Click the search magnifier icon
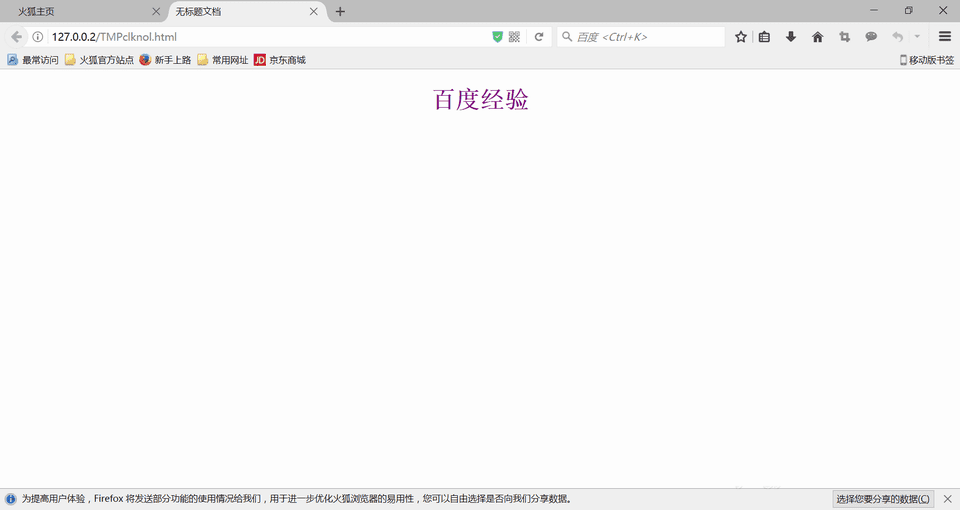 coord(567,37)
